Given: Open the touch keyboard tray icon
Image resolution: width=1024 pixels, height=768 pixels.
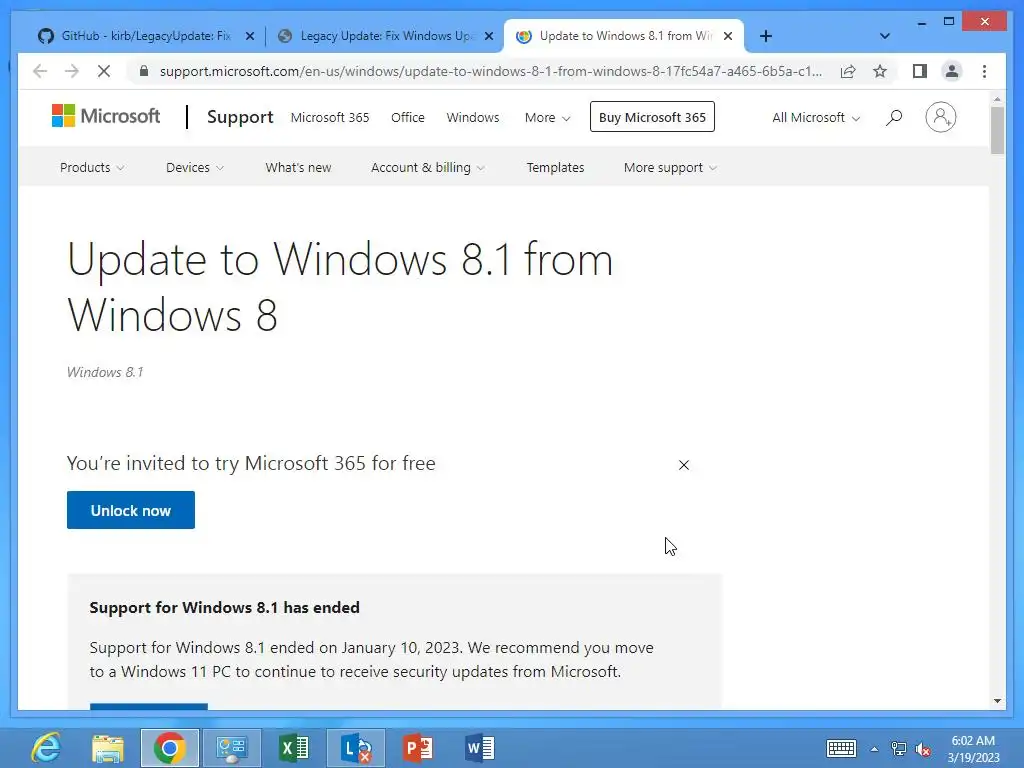Looking at the screenshot, I should coord(841,748).
